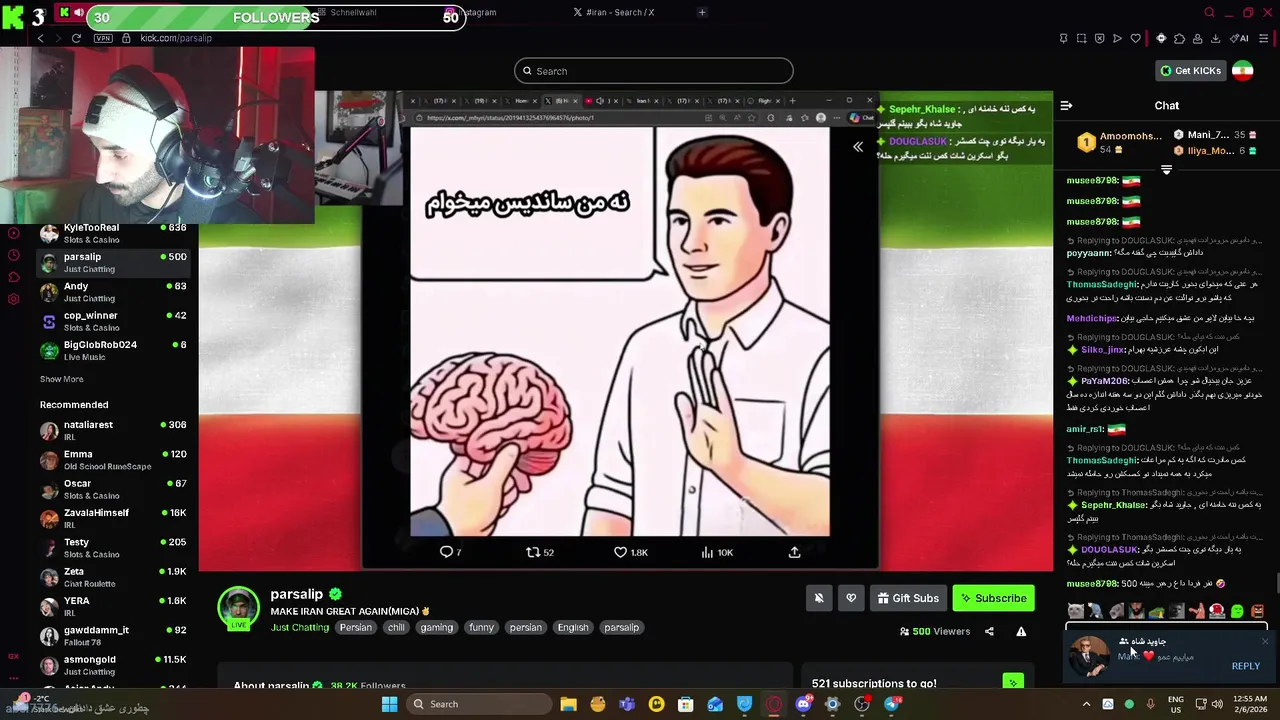This screenshot has width=1280, height=720.
Task: Open the browser downloads icon
Action: [x=1215, y=39]
